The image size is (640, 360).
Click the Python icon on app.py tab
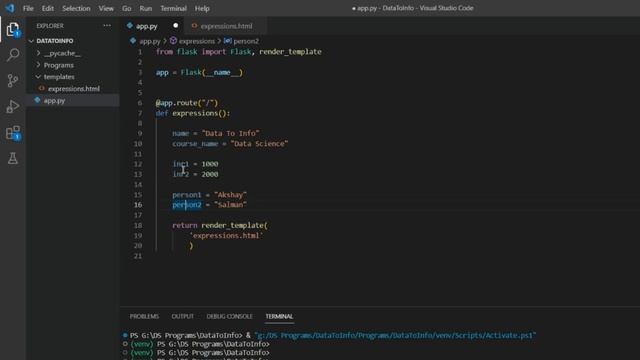coord(130,26)
